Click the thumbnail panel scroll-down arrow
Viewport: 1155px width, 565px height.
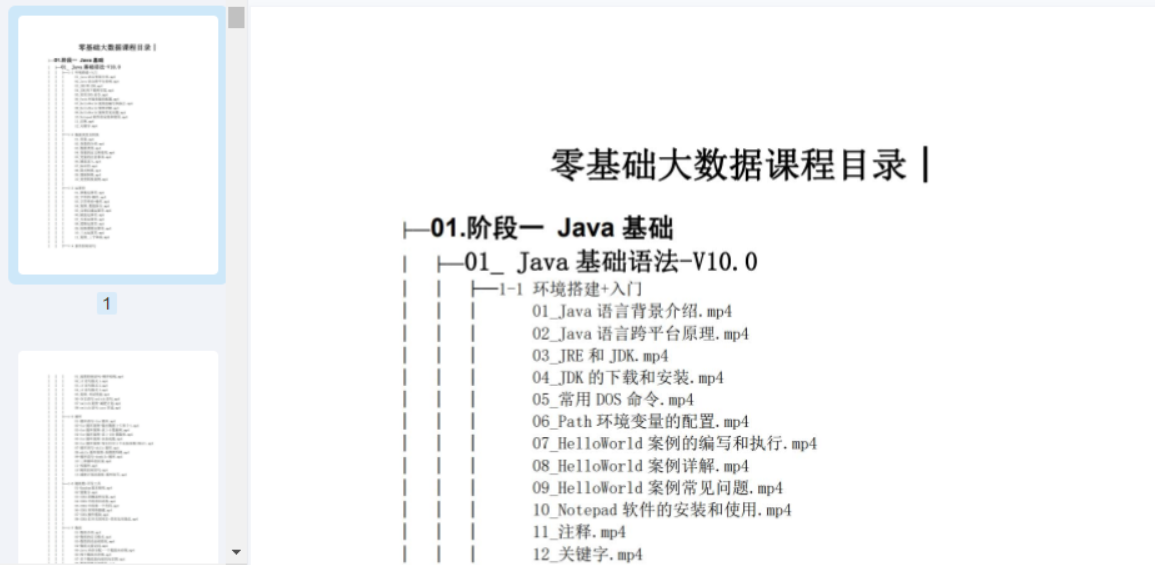tap(236, 551)
